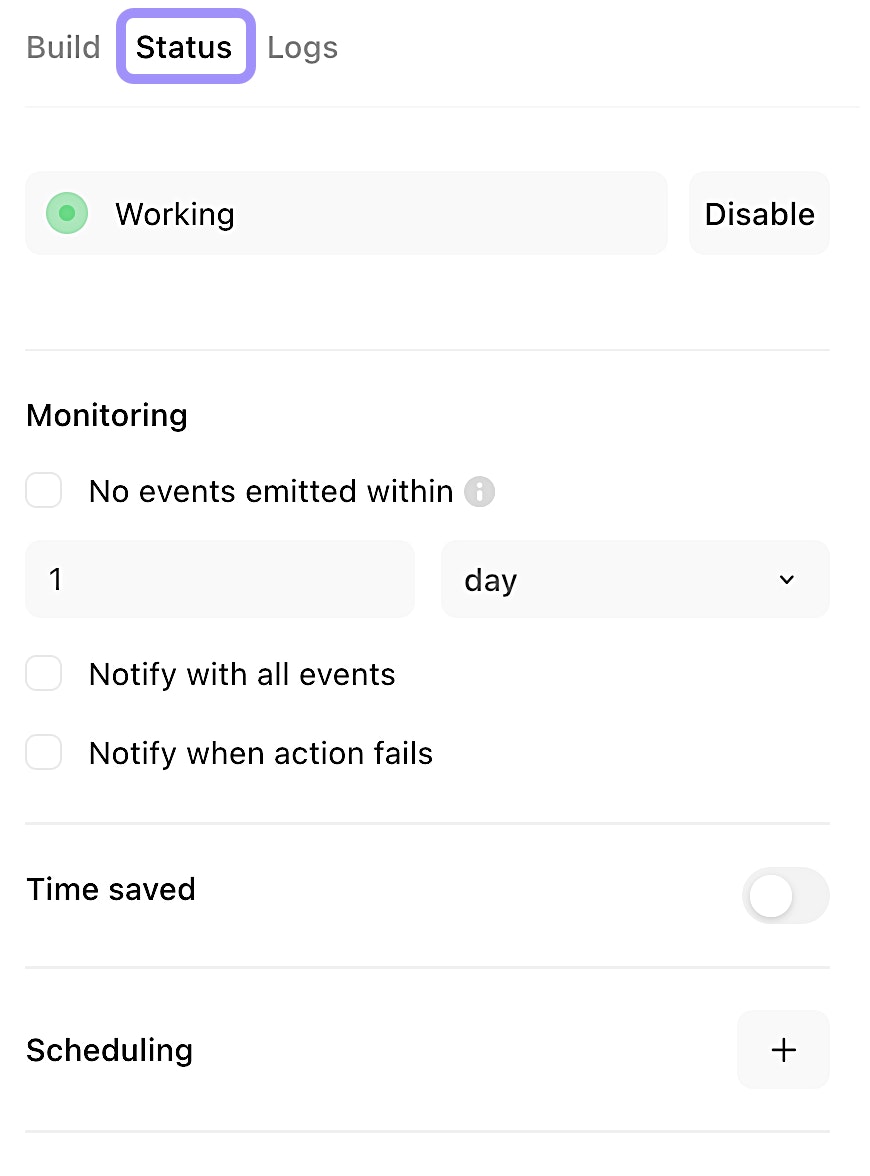Click the green Working status indicator
The height and width of the screenshot is (1176, 870).
pos(67,213)
